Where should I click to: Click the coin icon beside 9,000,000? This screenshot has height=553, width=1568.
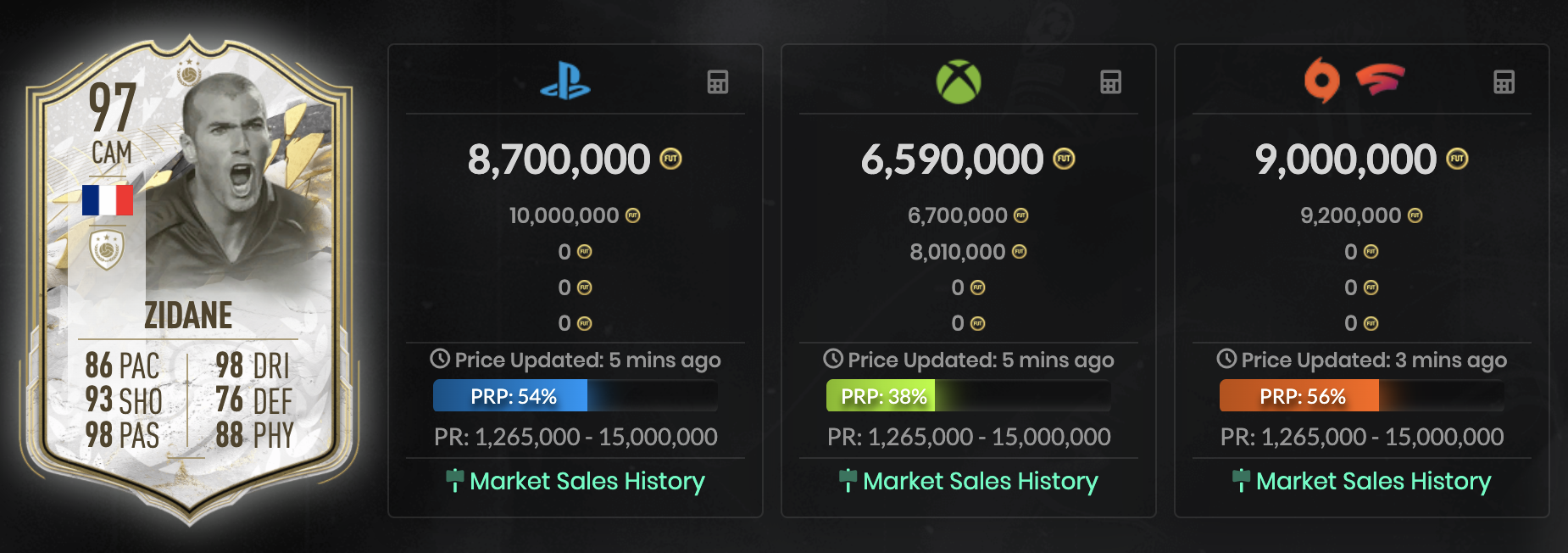coord(1457,159)
